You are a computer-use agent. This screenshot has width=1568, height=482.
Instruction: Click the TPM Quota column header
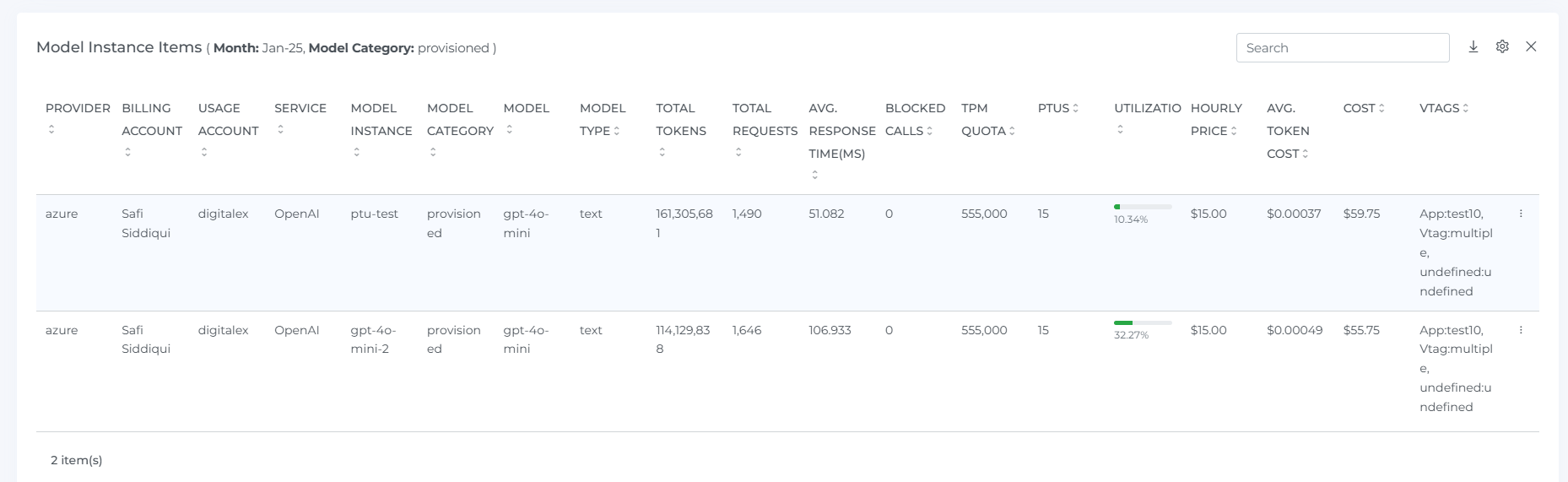point(987,120)
